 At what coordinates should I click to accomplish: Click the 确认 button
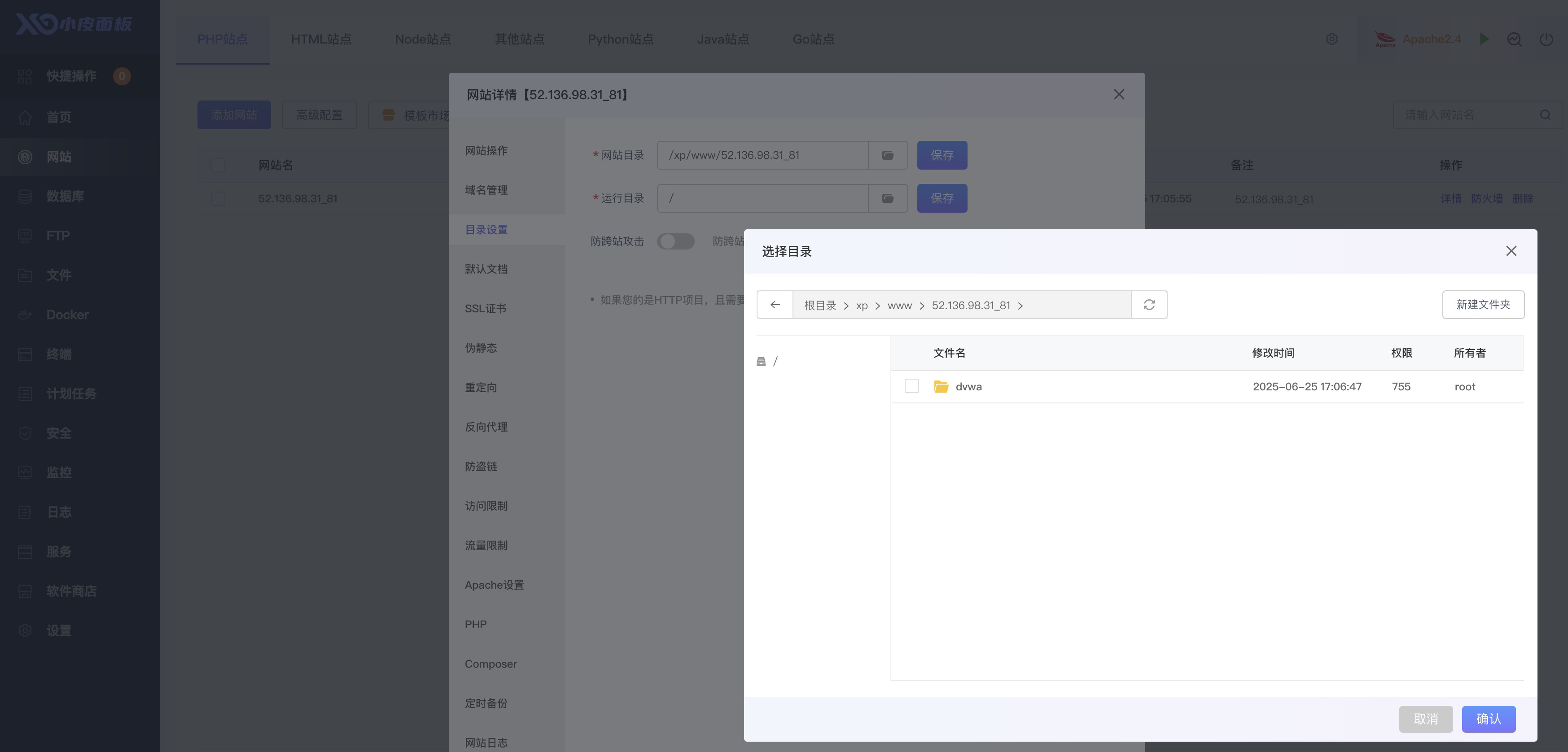(1488, 718)
